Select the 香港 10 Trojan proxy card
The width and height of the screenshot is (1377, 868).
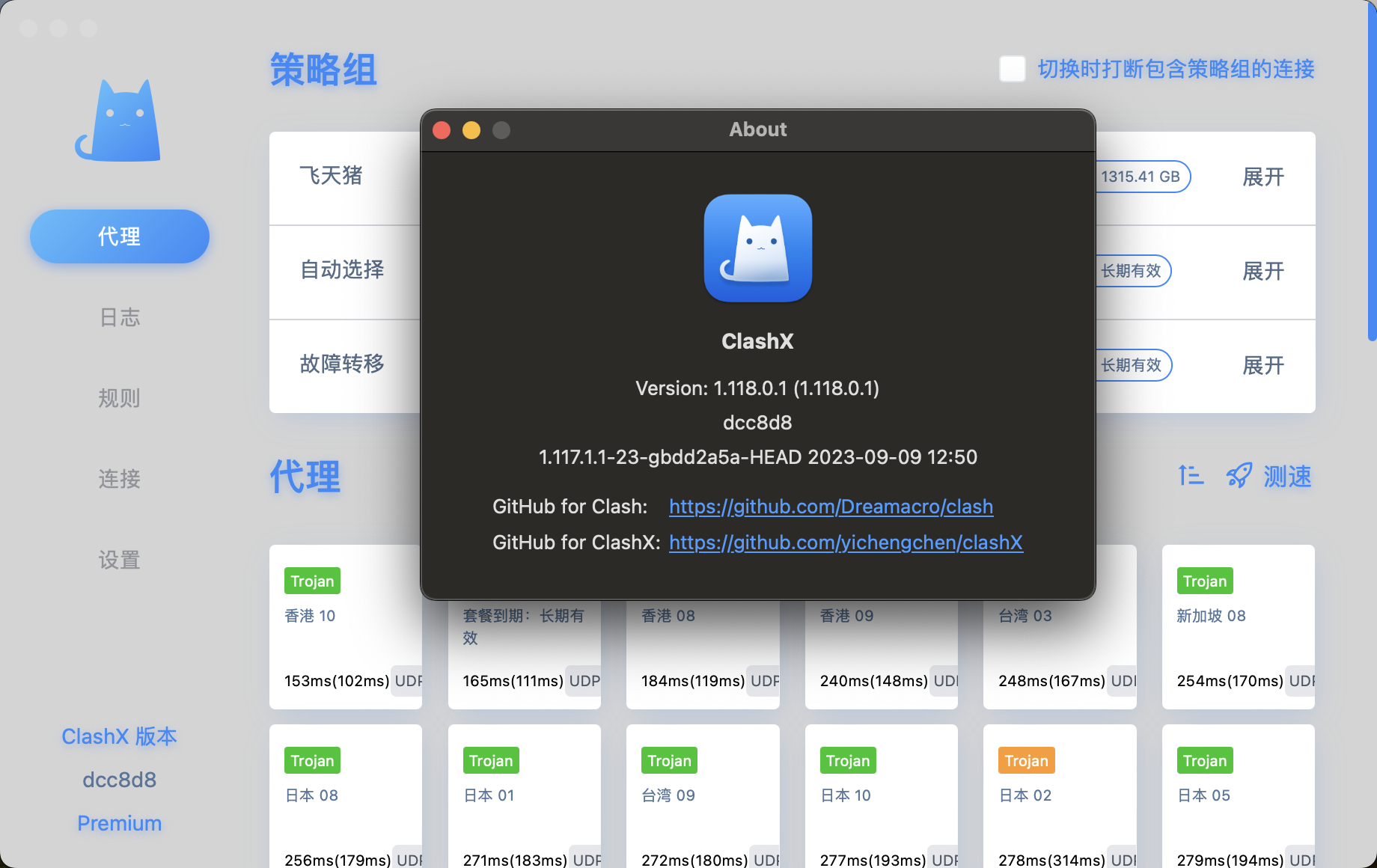(x=345, y=627)
